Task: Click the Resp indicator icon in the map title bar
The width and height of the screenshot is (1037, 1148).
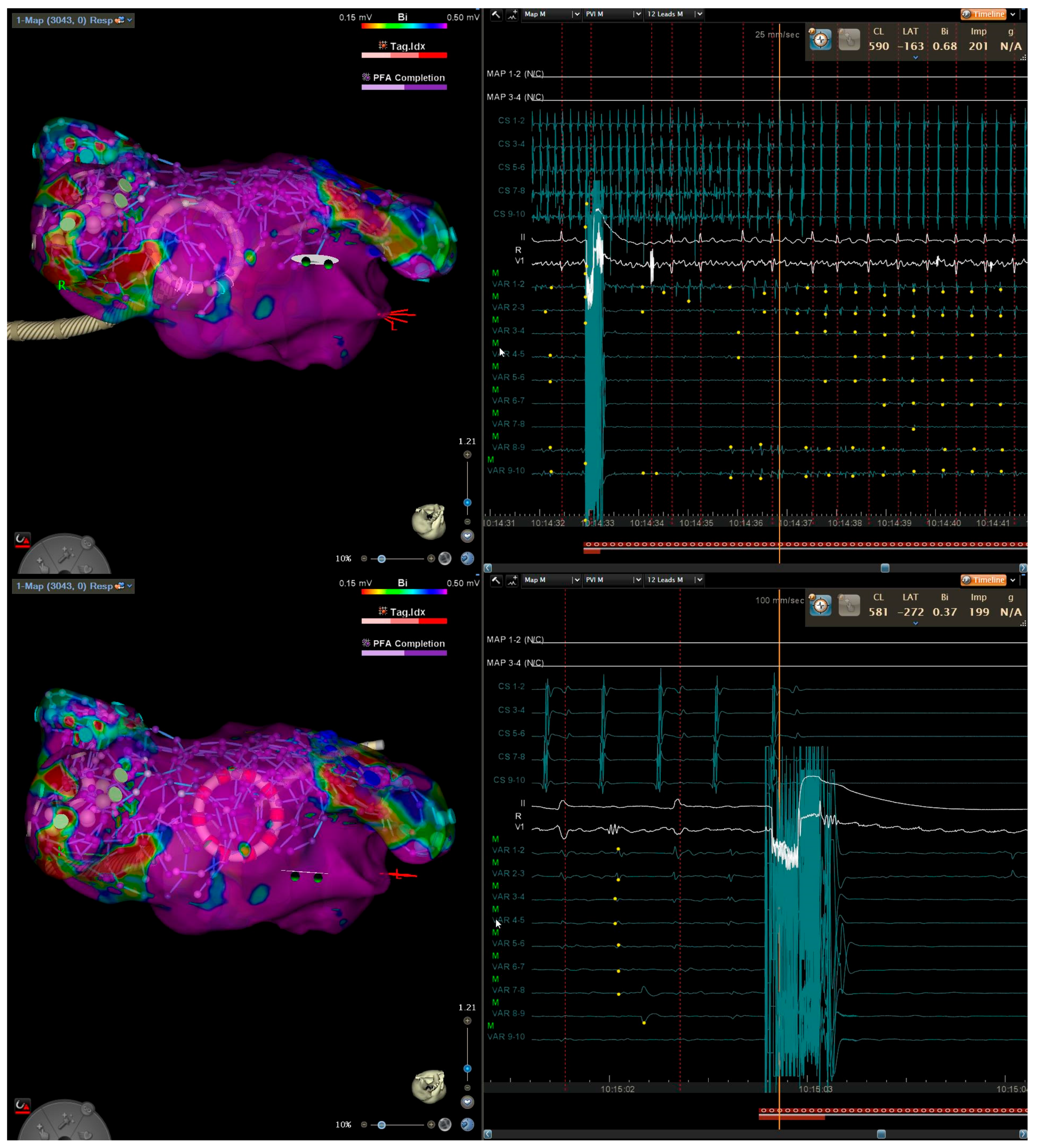Action: (x=119, y=19)
